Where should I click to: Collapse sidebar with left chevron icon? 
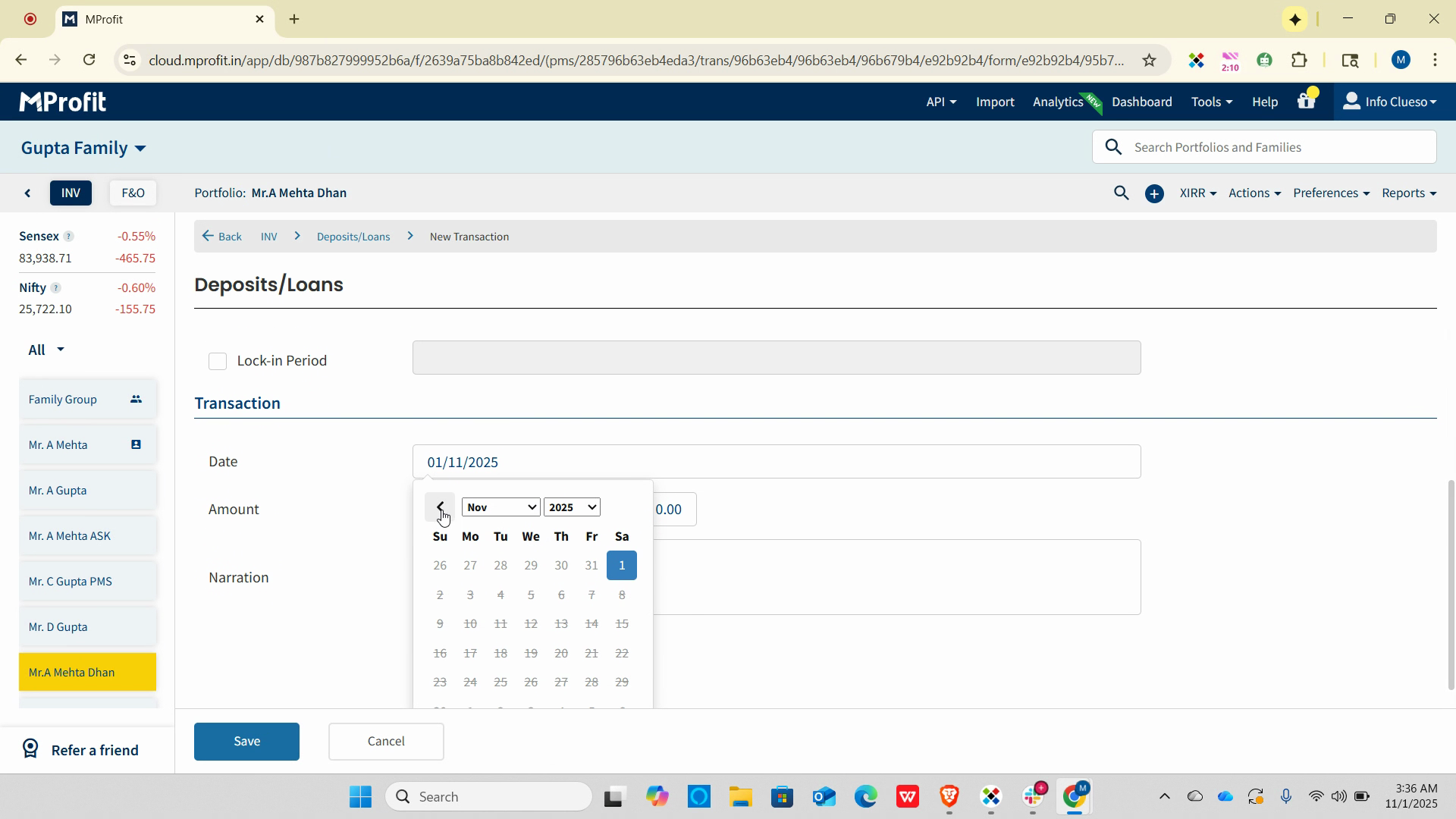coord(28,193)
